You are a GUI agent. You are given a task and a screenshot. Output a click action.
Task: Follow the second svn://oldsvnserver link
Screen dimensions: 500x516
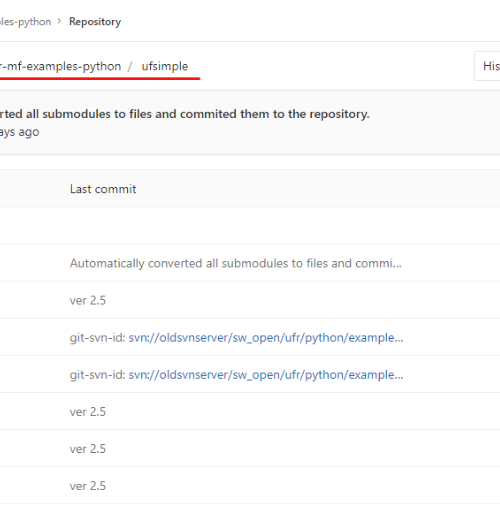[266, 375]
